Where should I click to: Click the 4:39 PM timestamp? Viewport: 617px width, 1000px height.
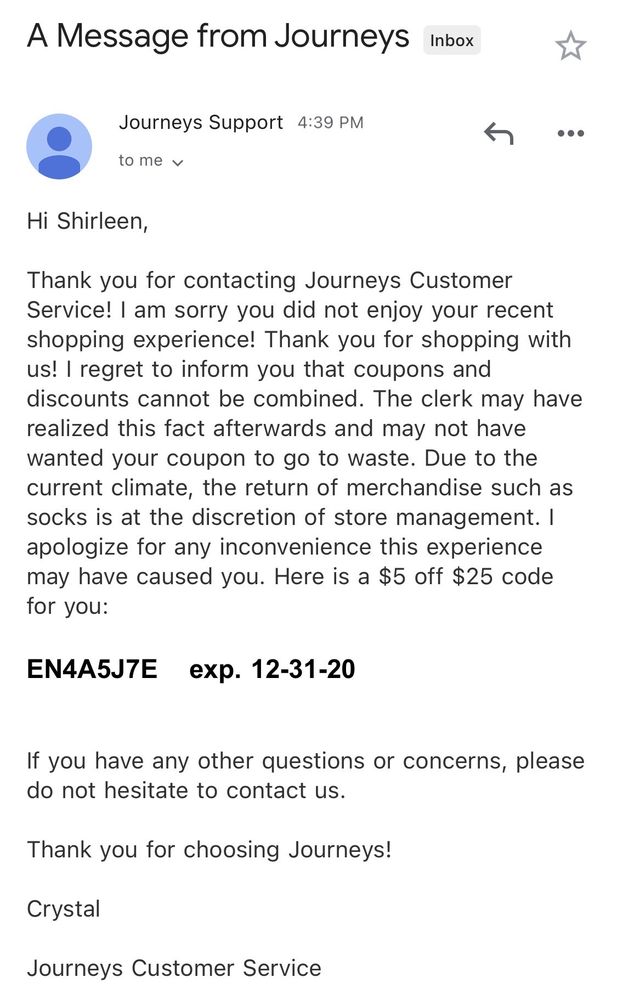330,123
